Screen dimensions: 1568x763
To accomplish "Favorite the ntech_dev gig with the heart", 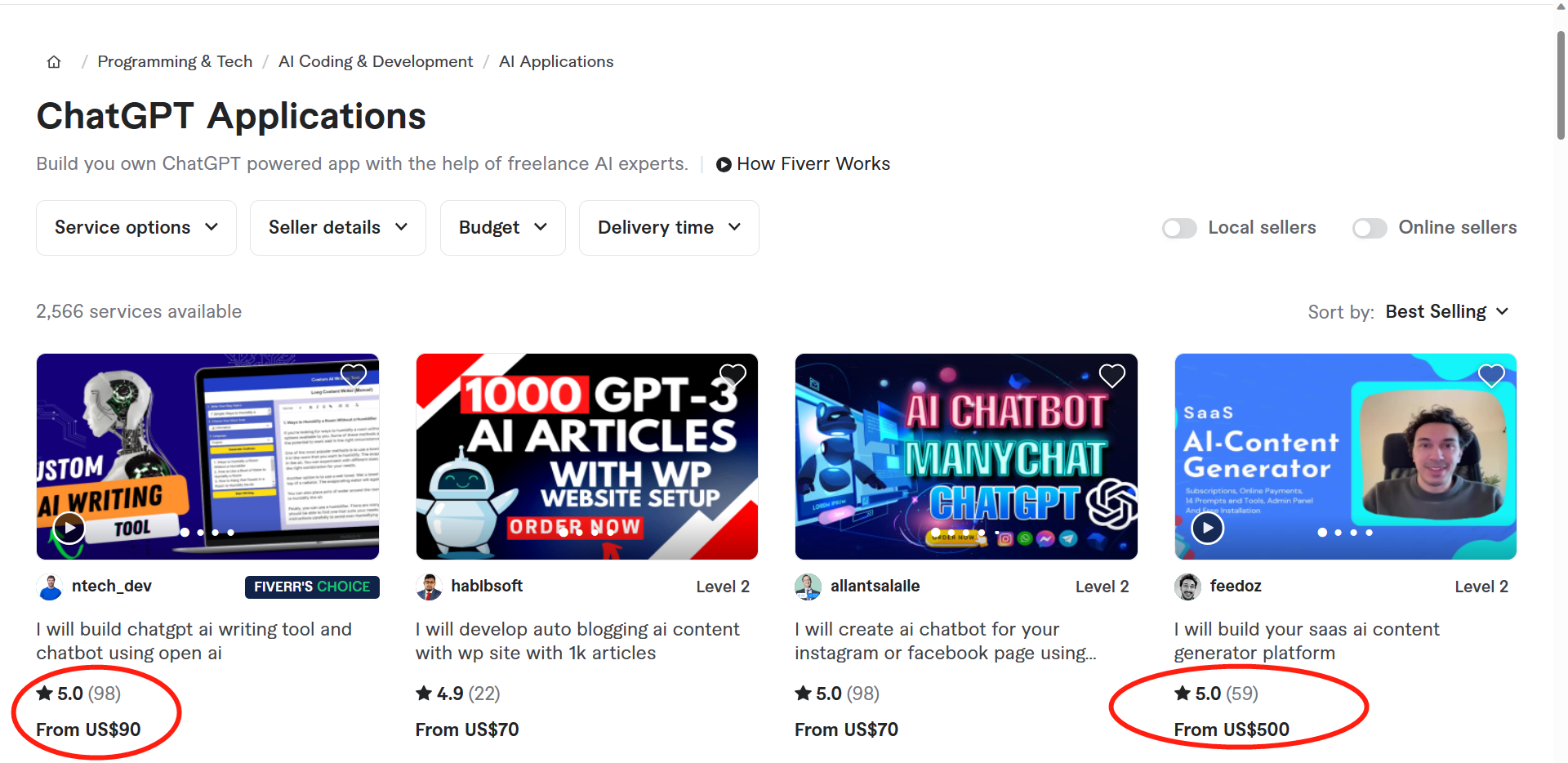I will (354, 375).
